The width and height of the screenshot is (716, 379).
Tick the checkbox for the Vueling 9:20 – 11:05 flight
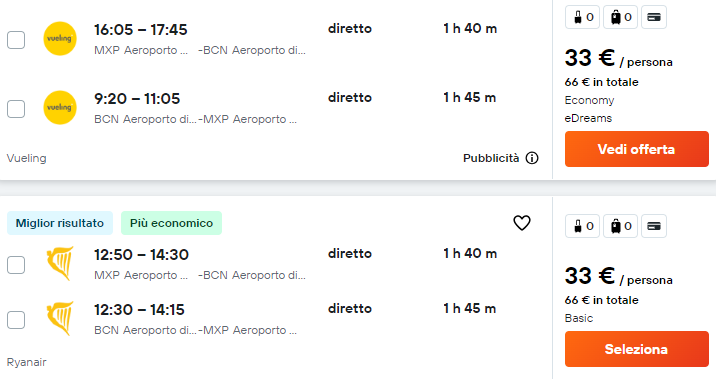(x=16, y=109)
